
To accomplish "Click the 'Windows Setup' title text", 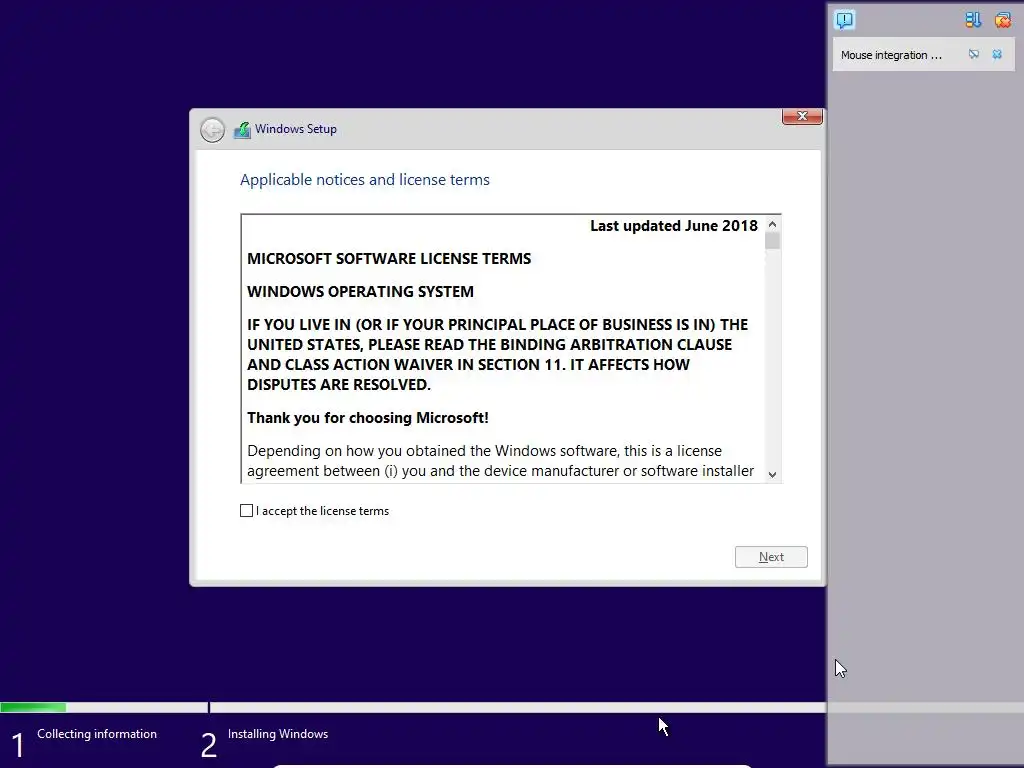I will (x=296, y=129).
